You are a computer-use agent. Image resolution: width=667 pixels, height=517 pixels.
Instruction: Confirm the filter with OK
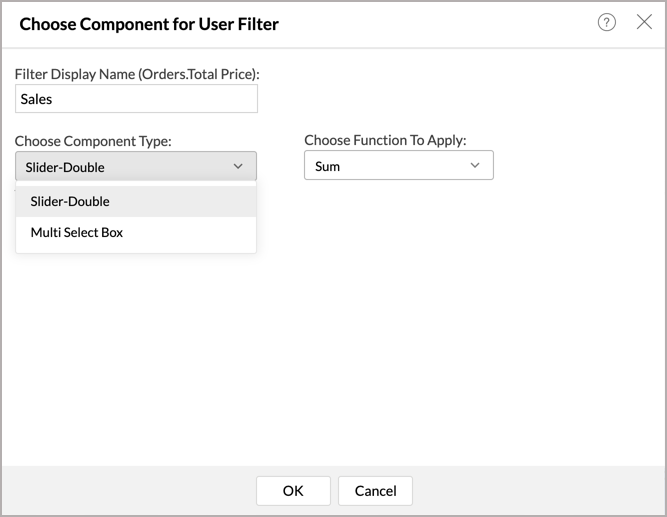293,490
